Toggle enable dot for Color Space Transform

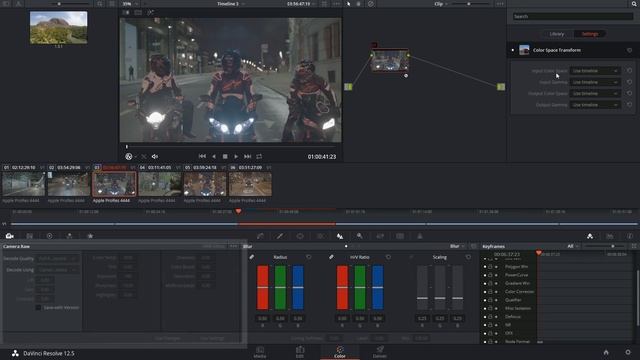click(x=513, y=50)
